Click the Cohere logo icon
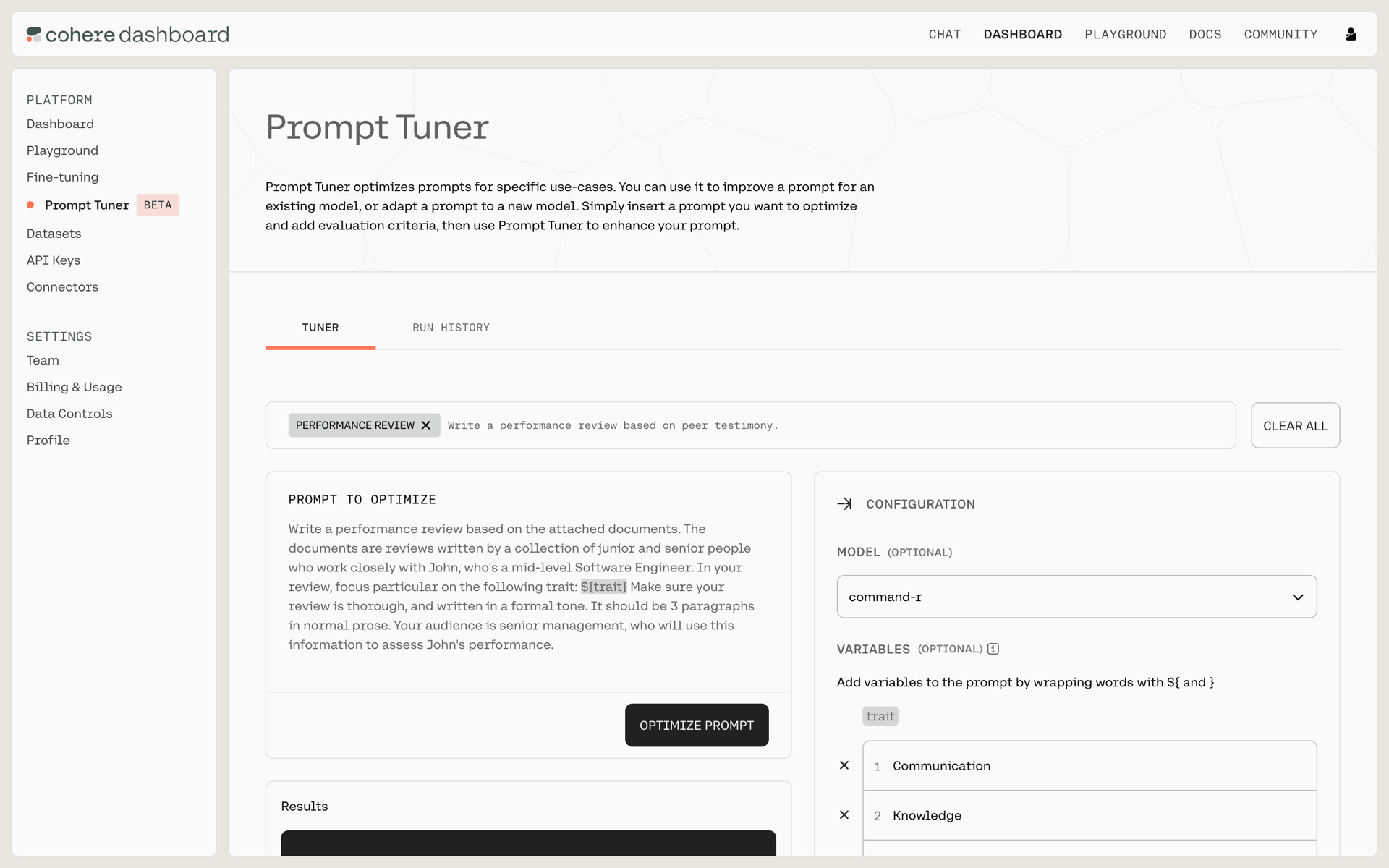 (34, 34)
